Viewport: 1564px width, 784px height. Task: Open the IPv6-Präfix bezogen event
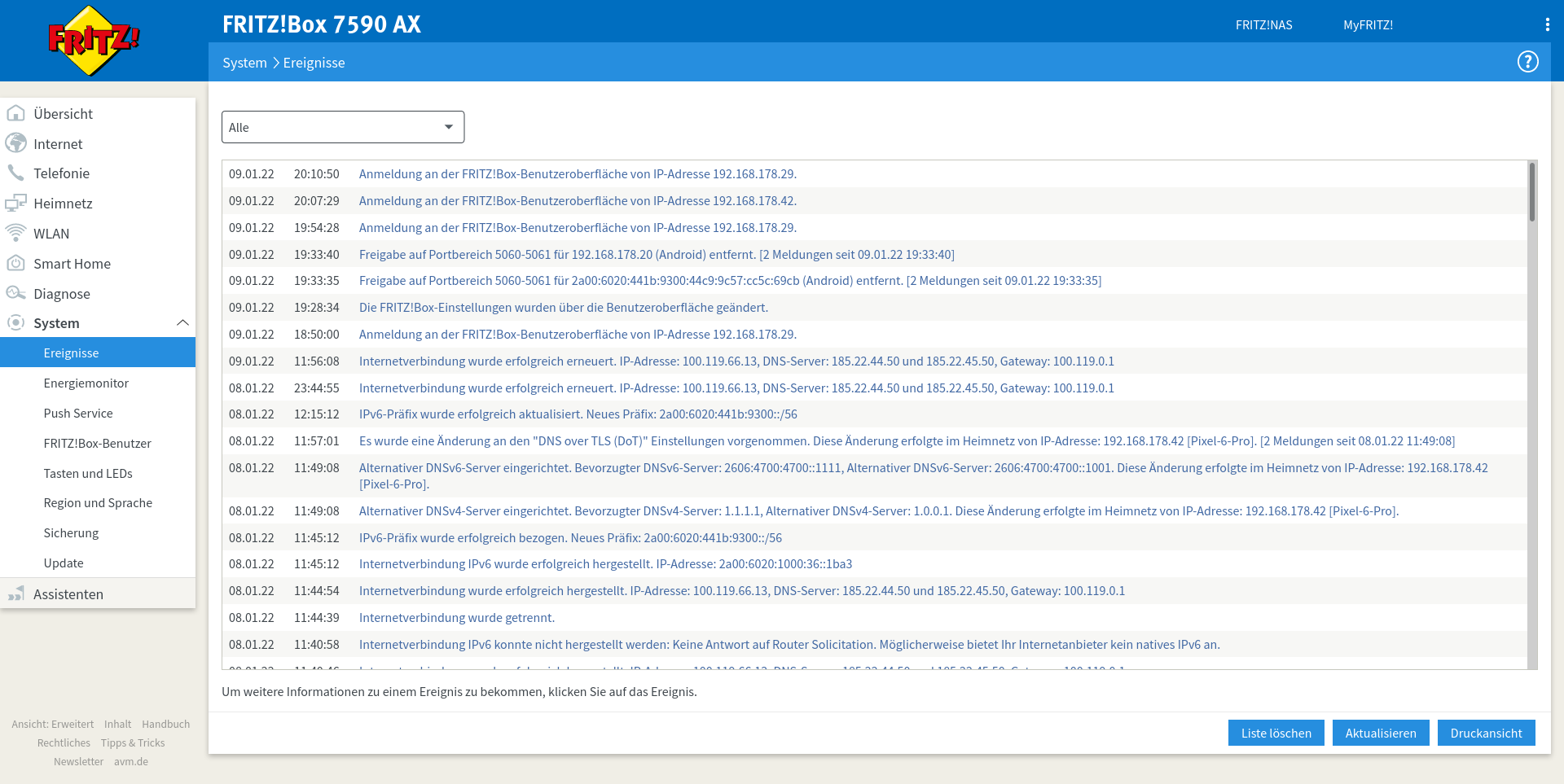point(570,537)
